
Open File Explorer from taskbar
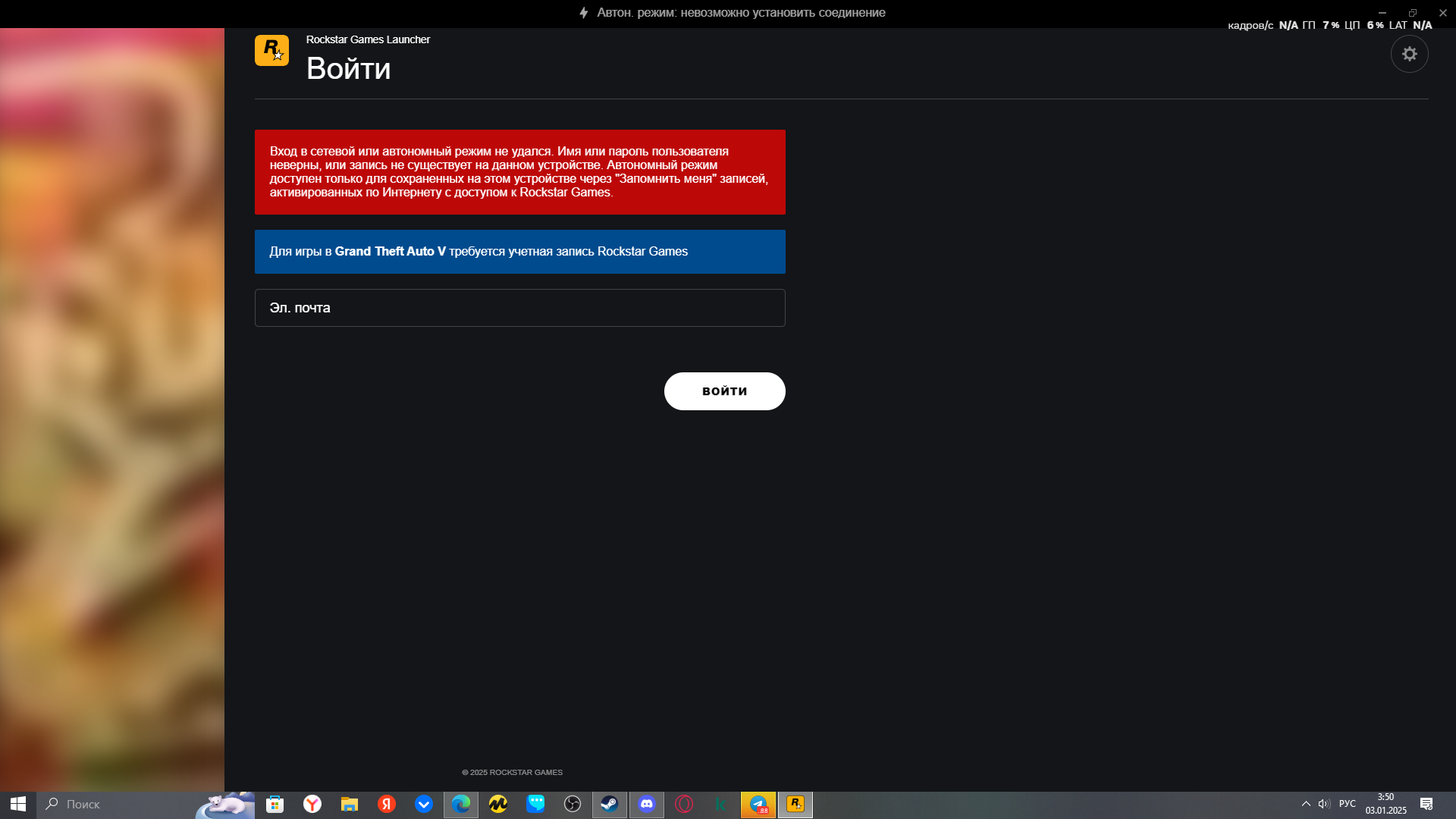click(x=350, y=804)
